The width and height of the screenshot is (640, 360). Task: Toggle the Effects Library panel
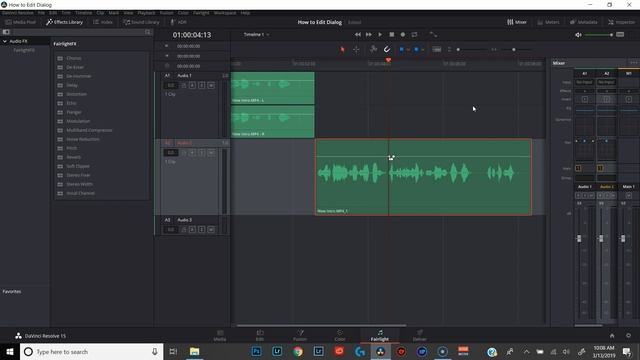coord(64,22)
